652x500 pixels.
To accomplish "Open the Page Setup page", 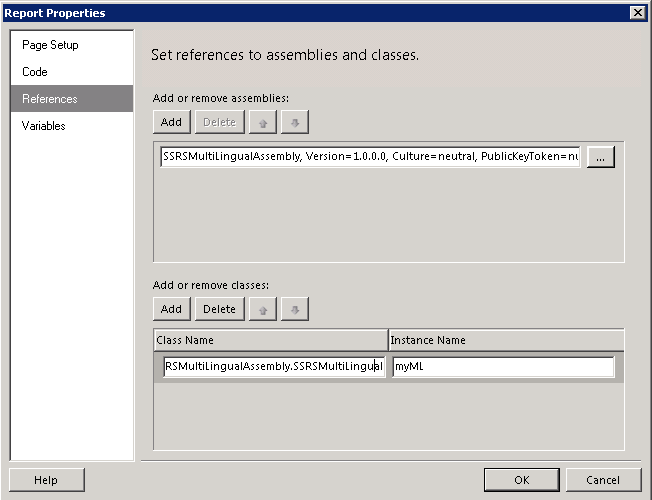I will point(50,45).
